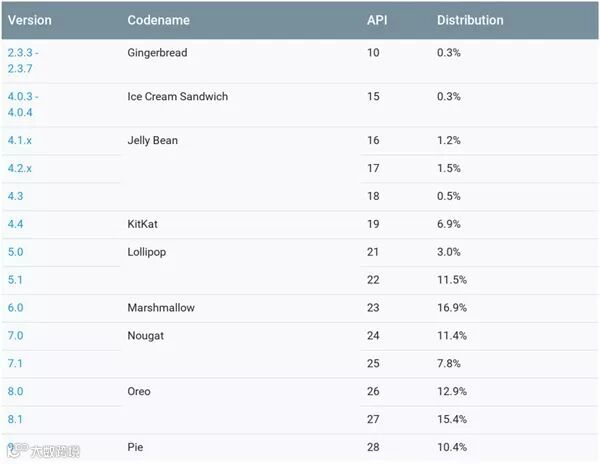Viewport: 600px width, 464px height.
Task: Open the 7.0 Nougat version link
Action: [x=15, y=336]
